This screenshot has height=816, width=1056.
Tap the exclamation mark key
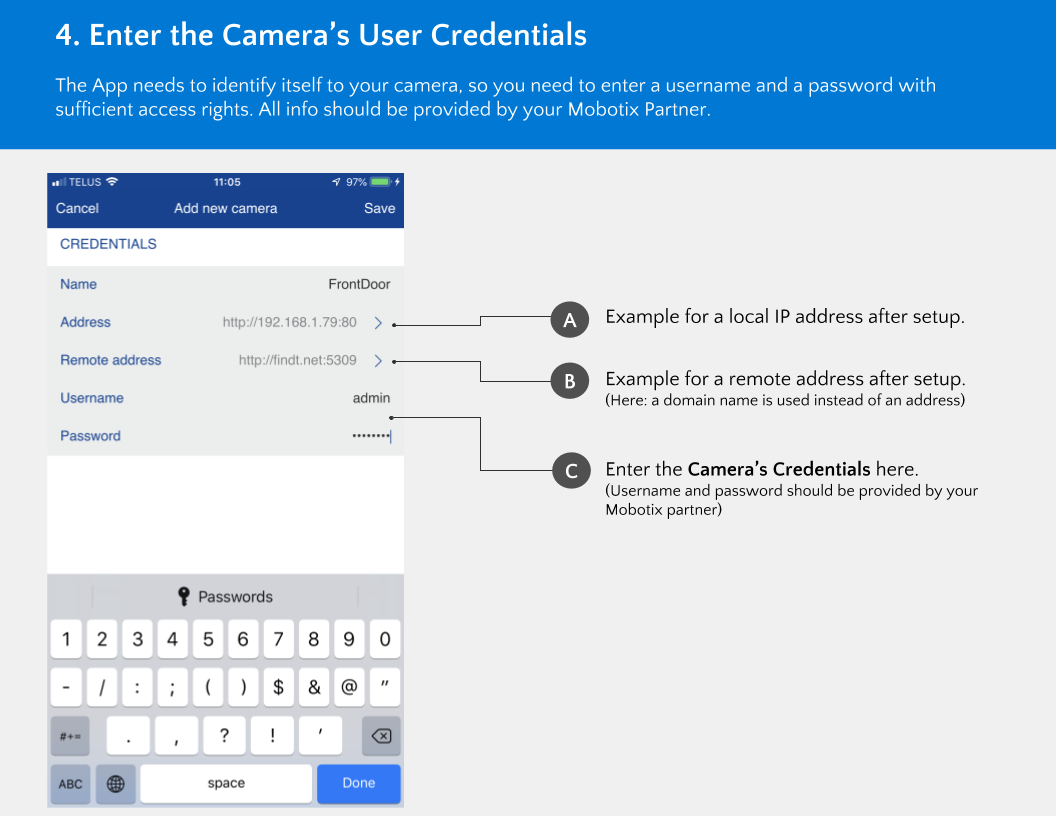point(272,736)
